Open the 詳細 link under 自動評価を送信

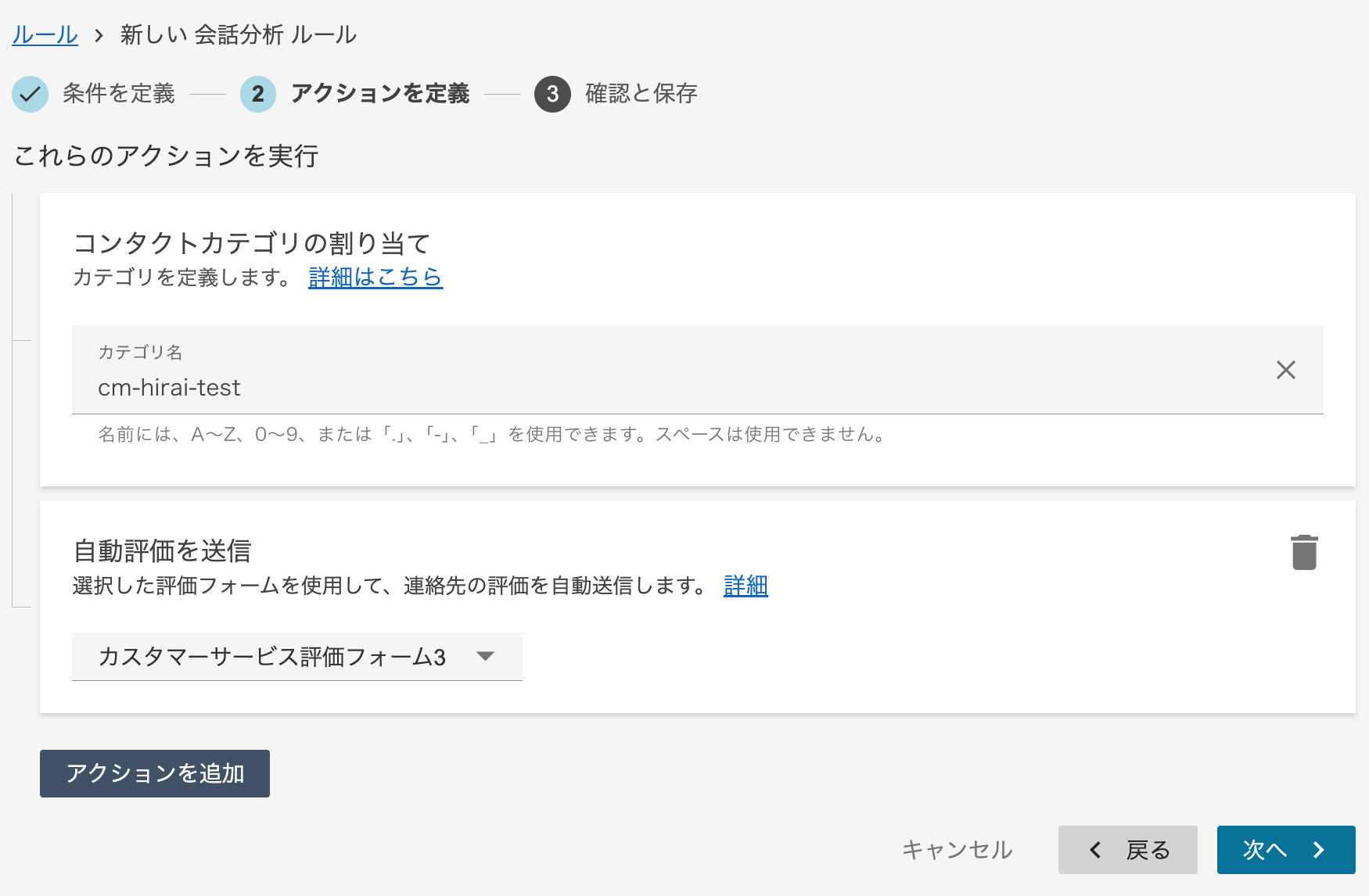tap(746, 585)
